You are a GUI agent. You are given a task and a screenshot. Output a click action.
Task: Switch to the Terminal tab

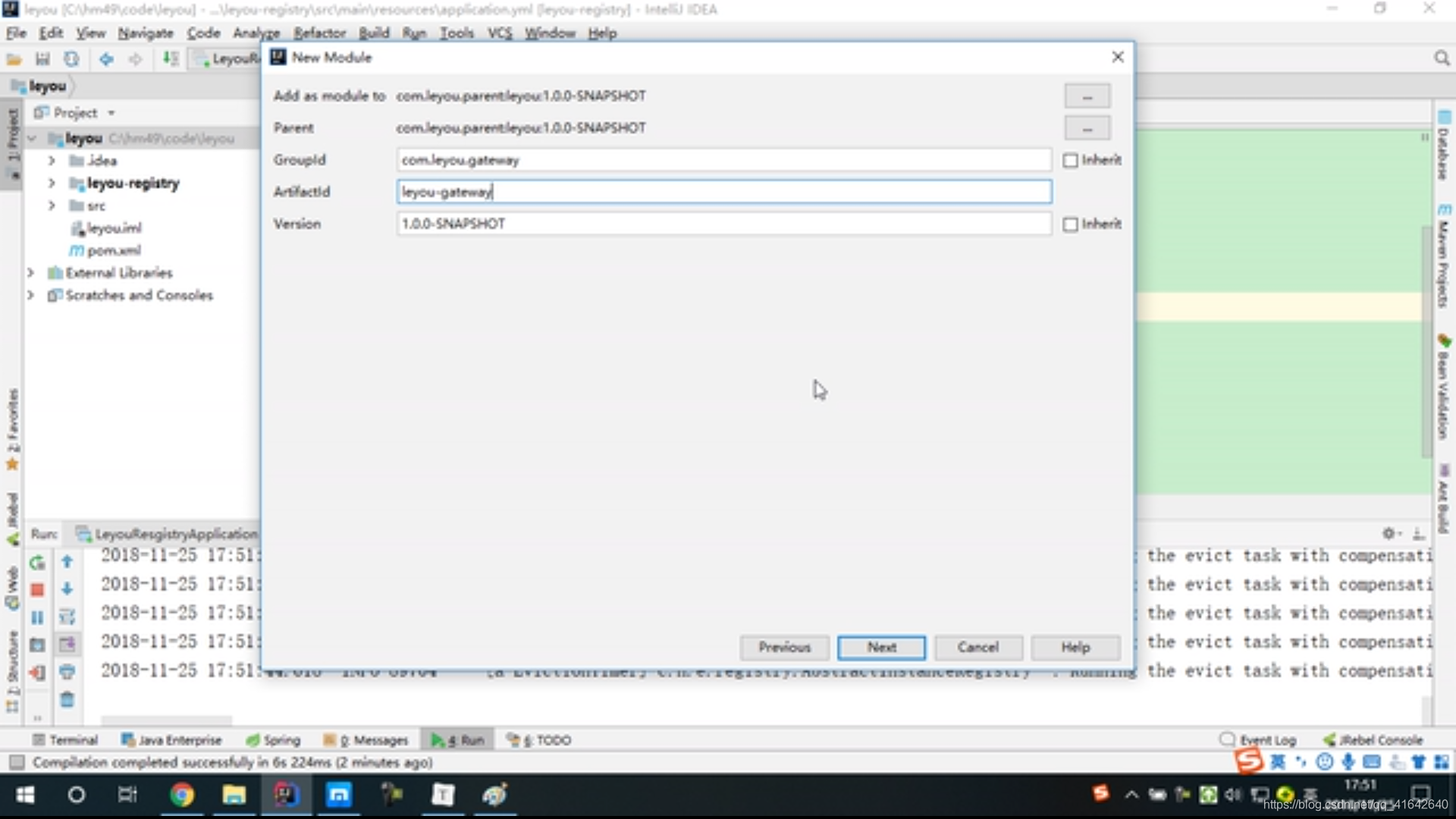(65, 740)
